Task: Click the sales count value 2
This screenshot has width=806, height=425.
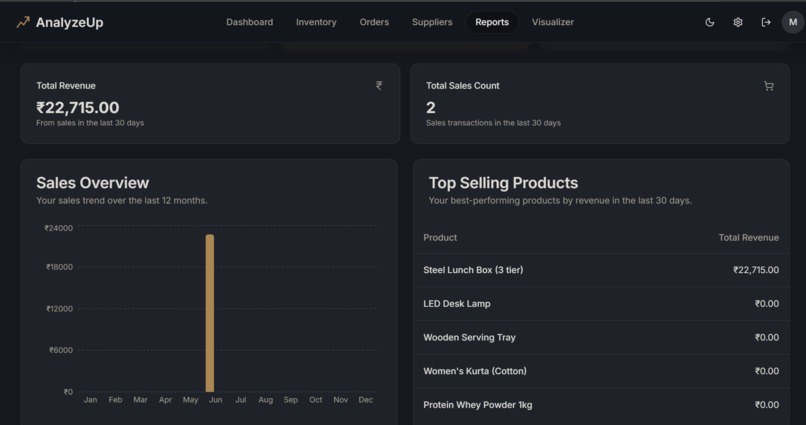Action: click(431, 107)
